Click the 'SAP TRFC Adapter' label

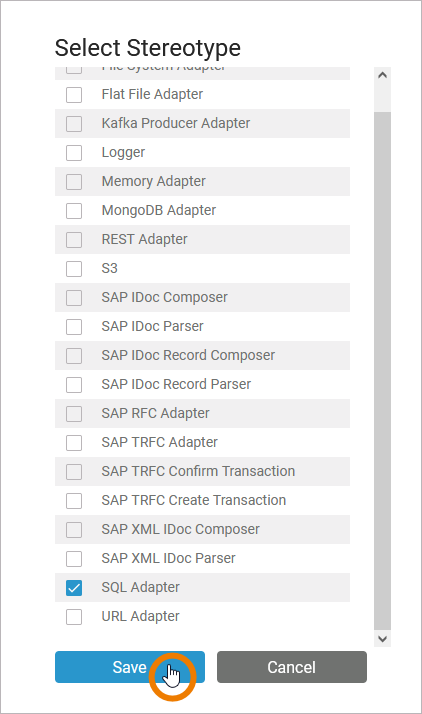pyautogui.click(x=159, y=442)
